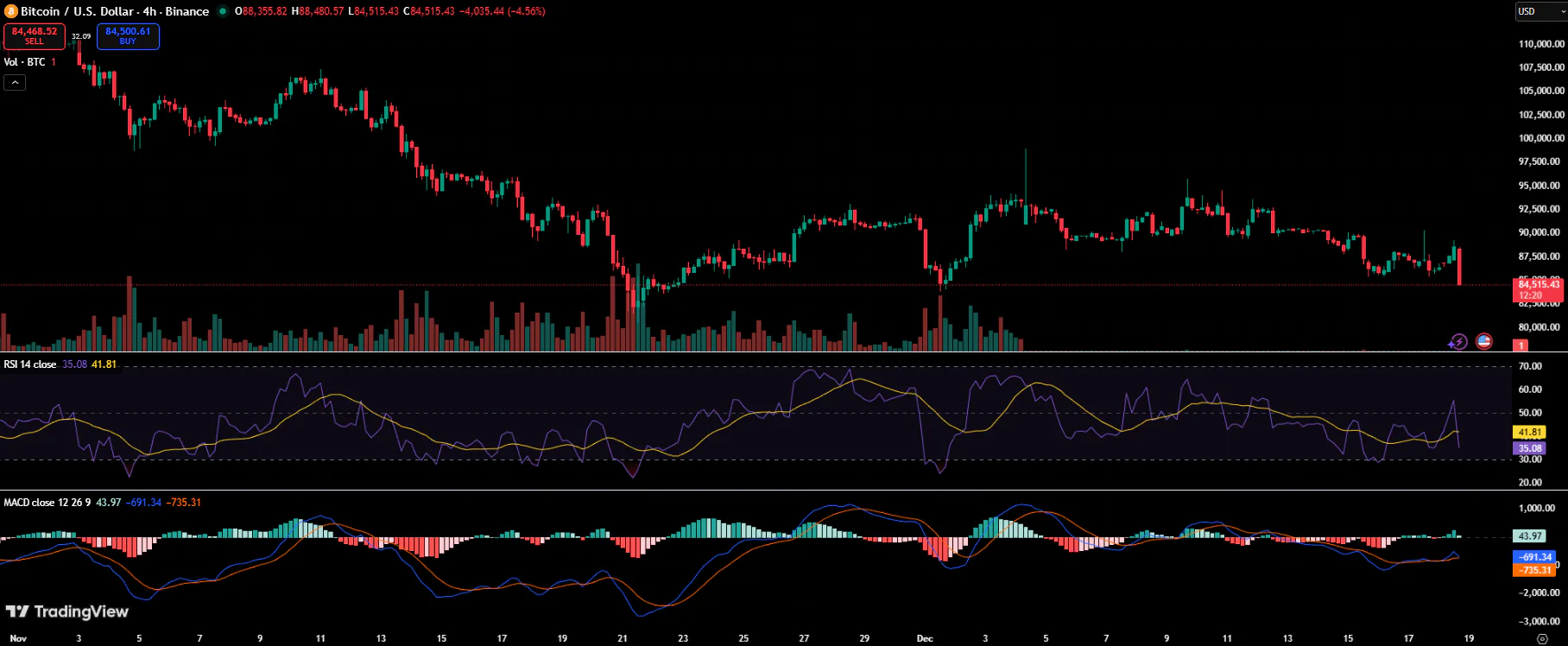Click the Bitcoin symbol logo icon
The image size is (1568, 646).
coord(11,11)
